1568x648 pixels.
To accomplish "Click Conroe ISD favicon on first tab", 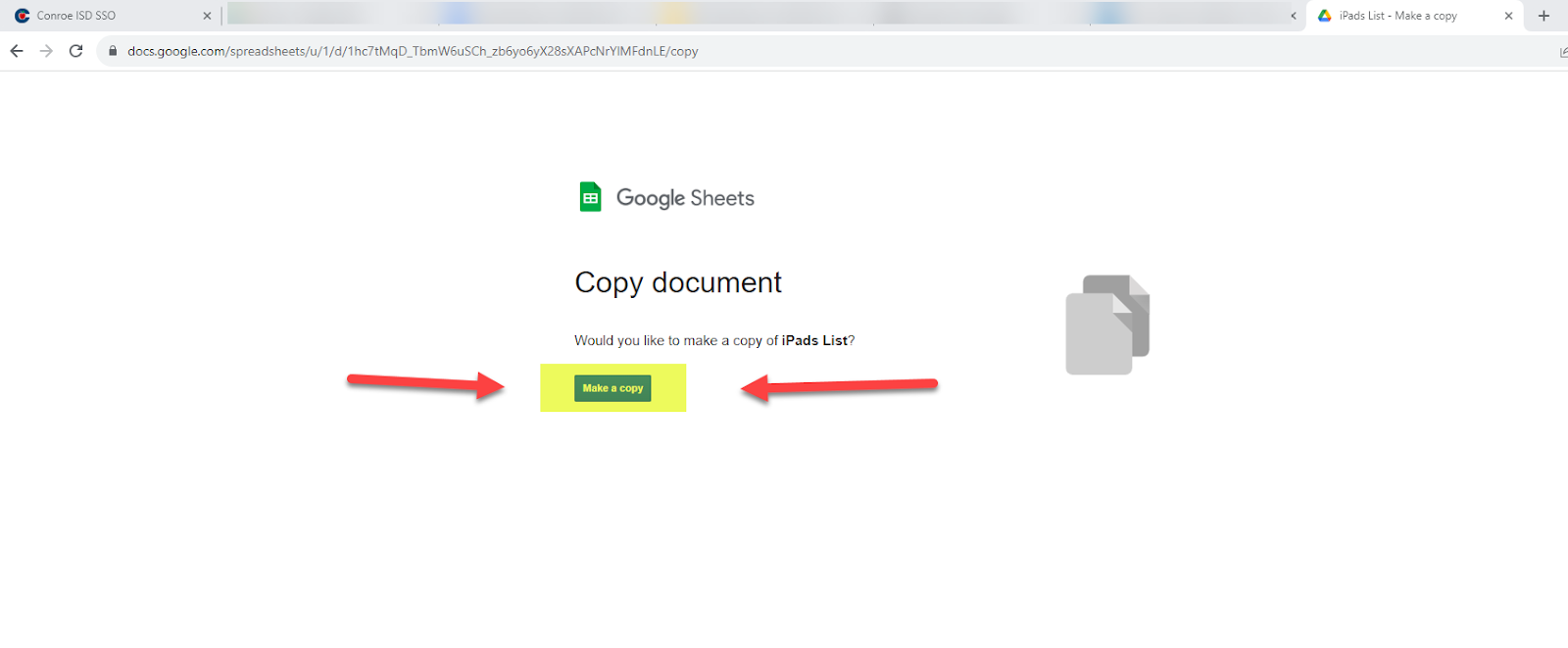I will coord(23,16).
